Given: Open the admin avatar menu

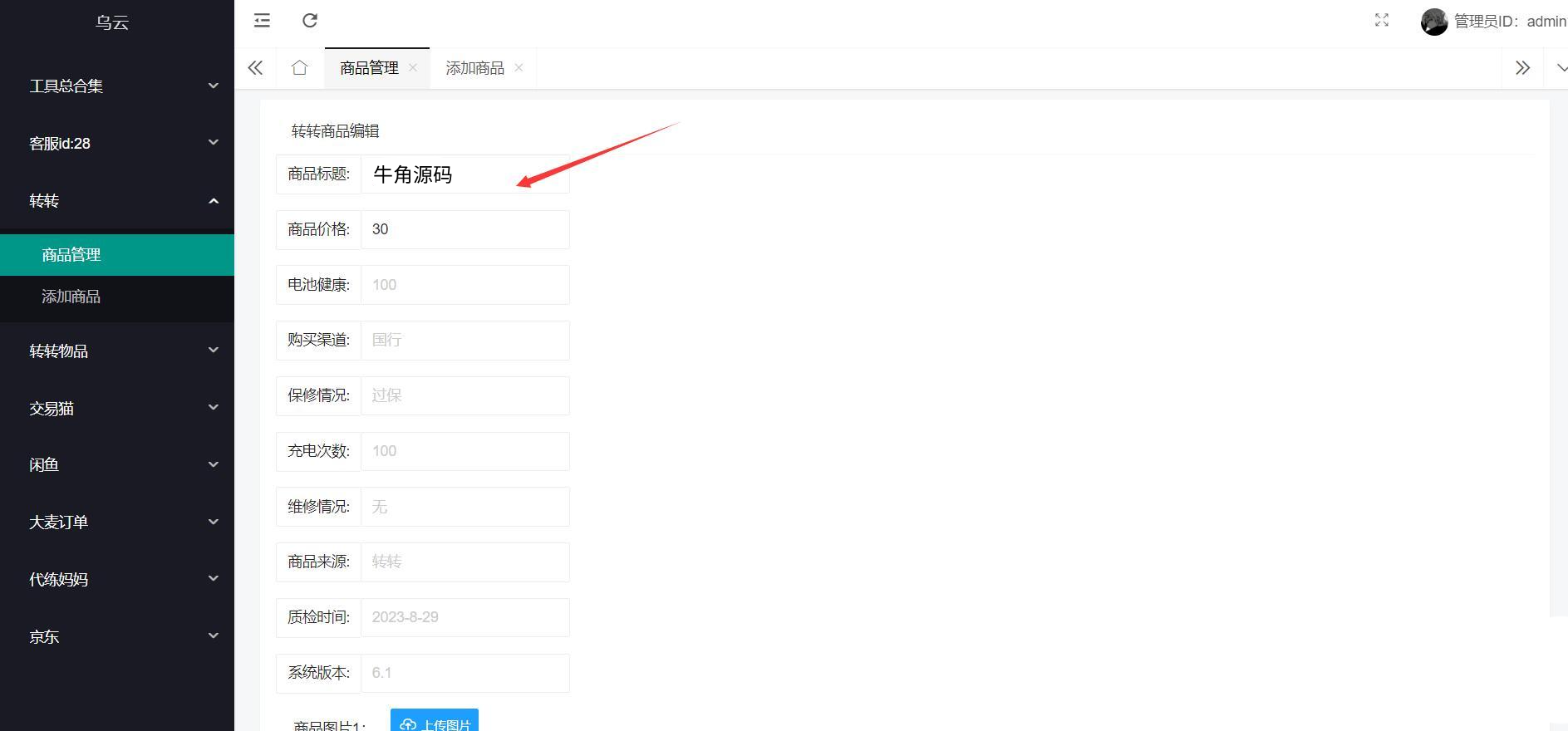Looking at the screenshot, I should pos(1434,22).
